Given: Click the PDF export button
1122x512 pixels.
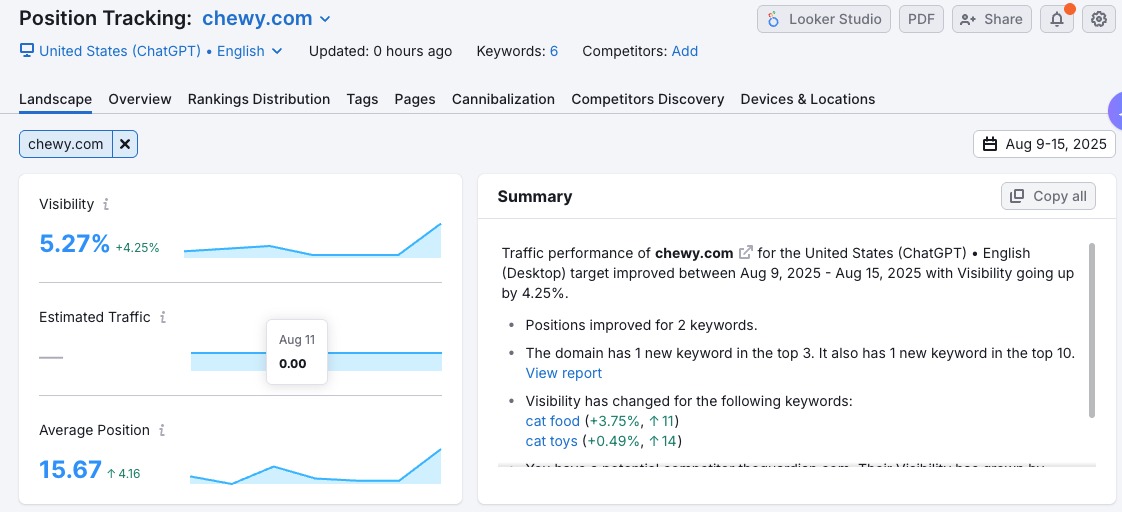Looking at the screenshot, I should tap(922, 19).
